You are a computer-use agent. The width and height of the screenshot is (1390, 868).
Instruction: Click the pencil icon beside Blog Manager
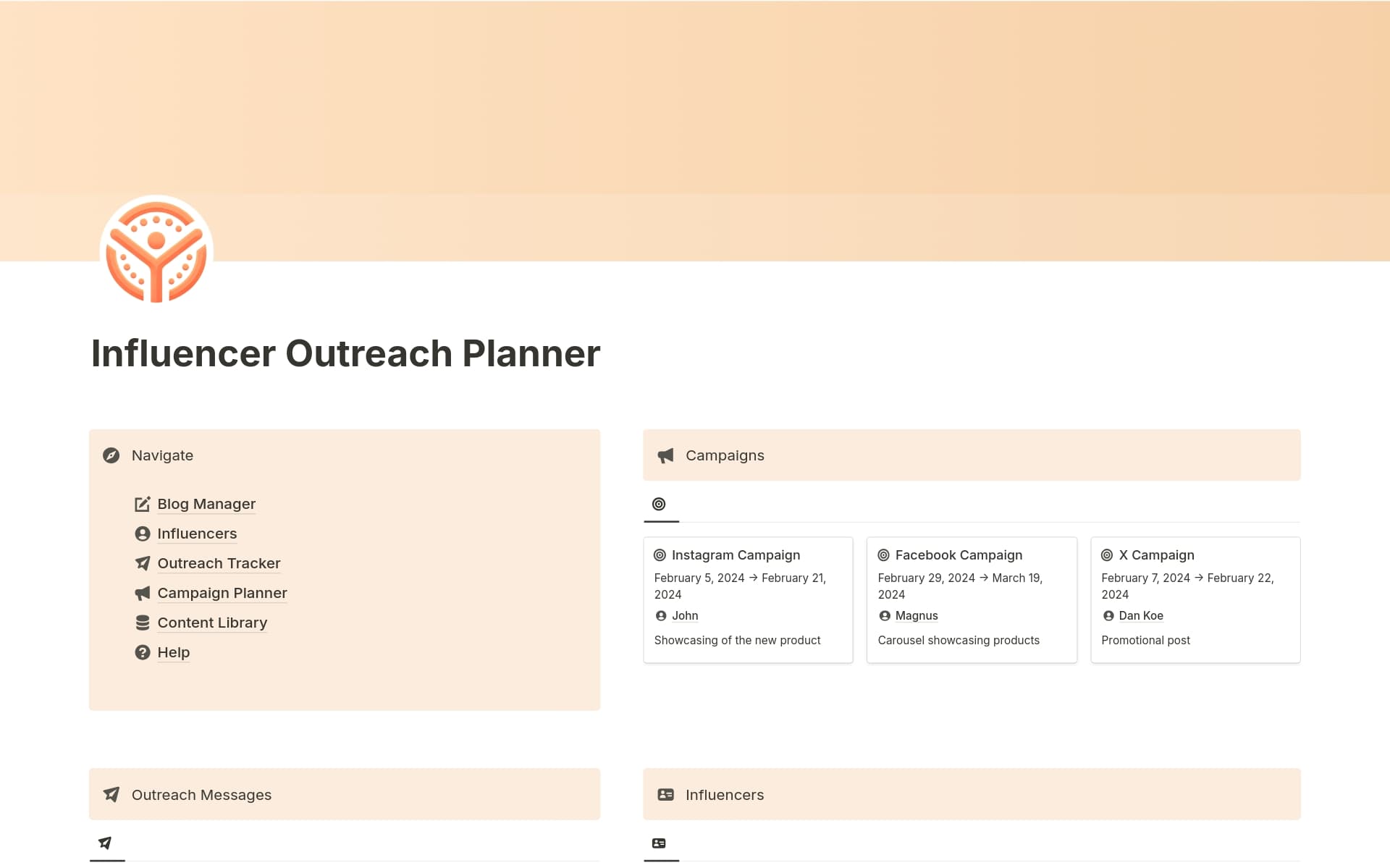click(x=142, y=504)
